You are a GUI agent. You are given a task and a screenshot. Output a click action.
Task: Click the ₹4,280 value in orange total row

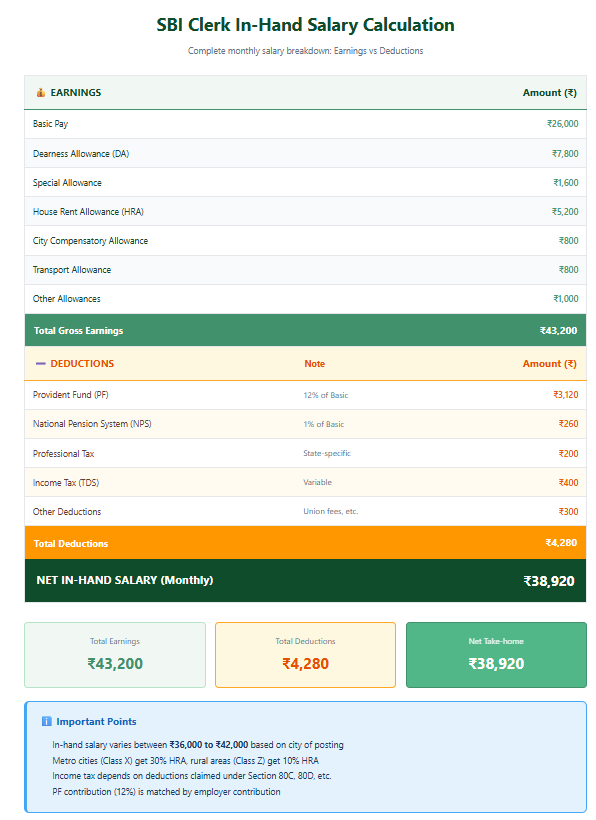(x=561, y=542)
